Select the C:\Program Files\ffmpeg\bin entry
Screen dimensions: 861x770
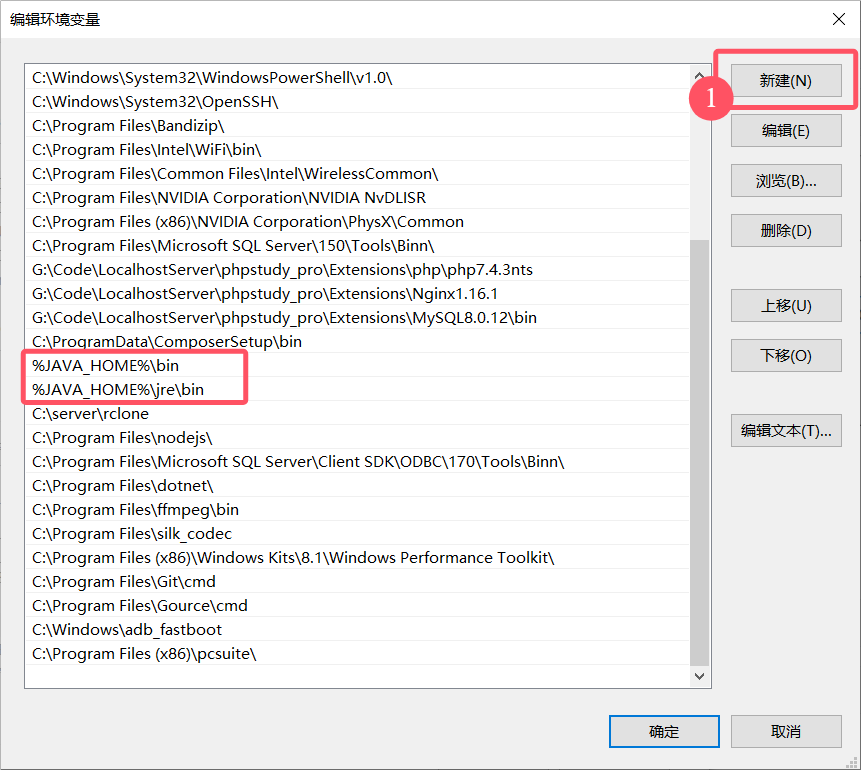pos(135,509)
